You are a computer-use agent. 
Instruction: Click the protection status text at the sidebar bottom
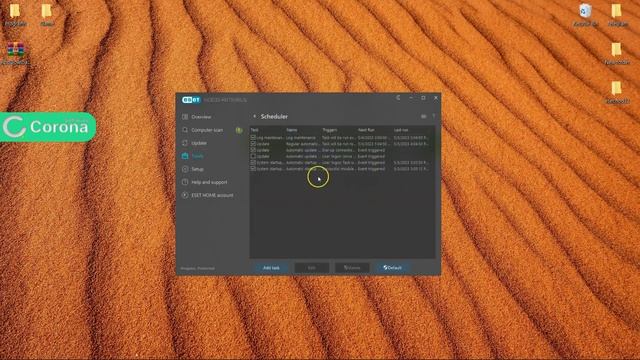point(198,268)
